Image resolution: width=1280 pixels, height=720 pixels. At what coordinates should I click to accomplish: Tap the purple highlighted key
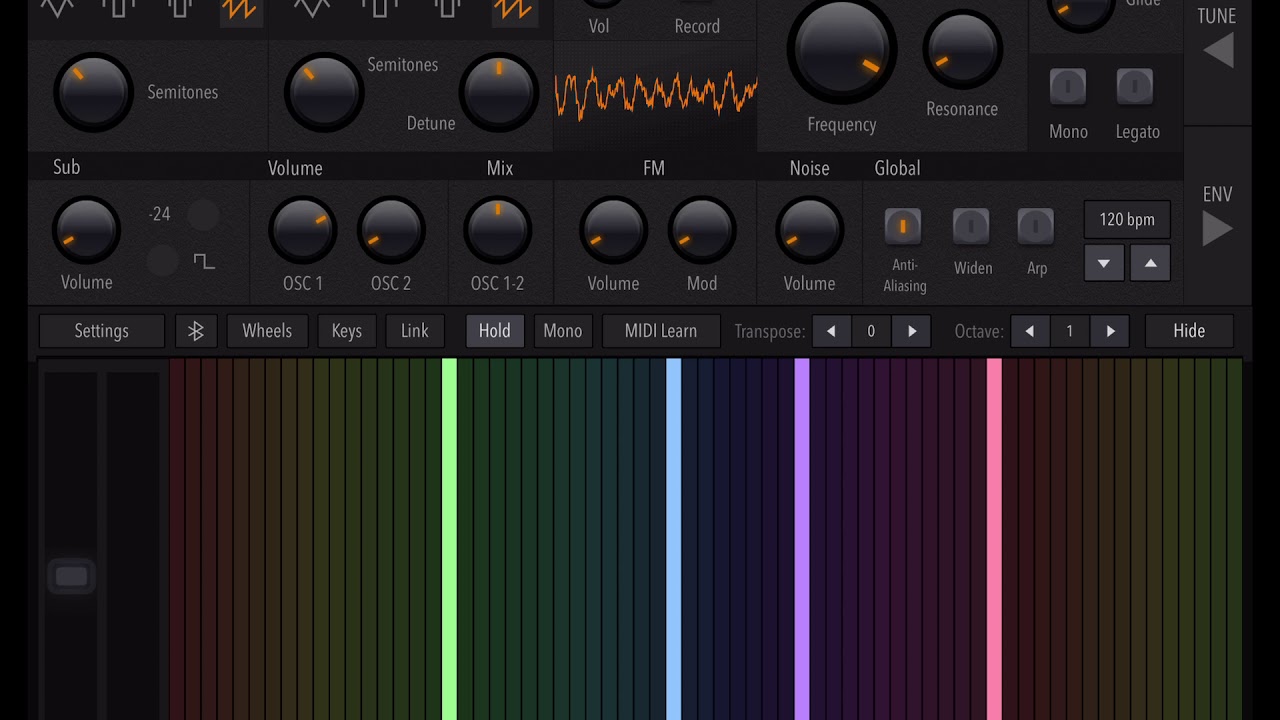point(802,539)
